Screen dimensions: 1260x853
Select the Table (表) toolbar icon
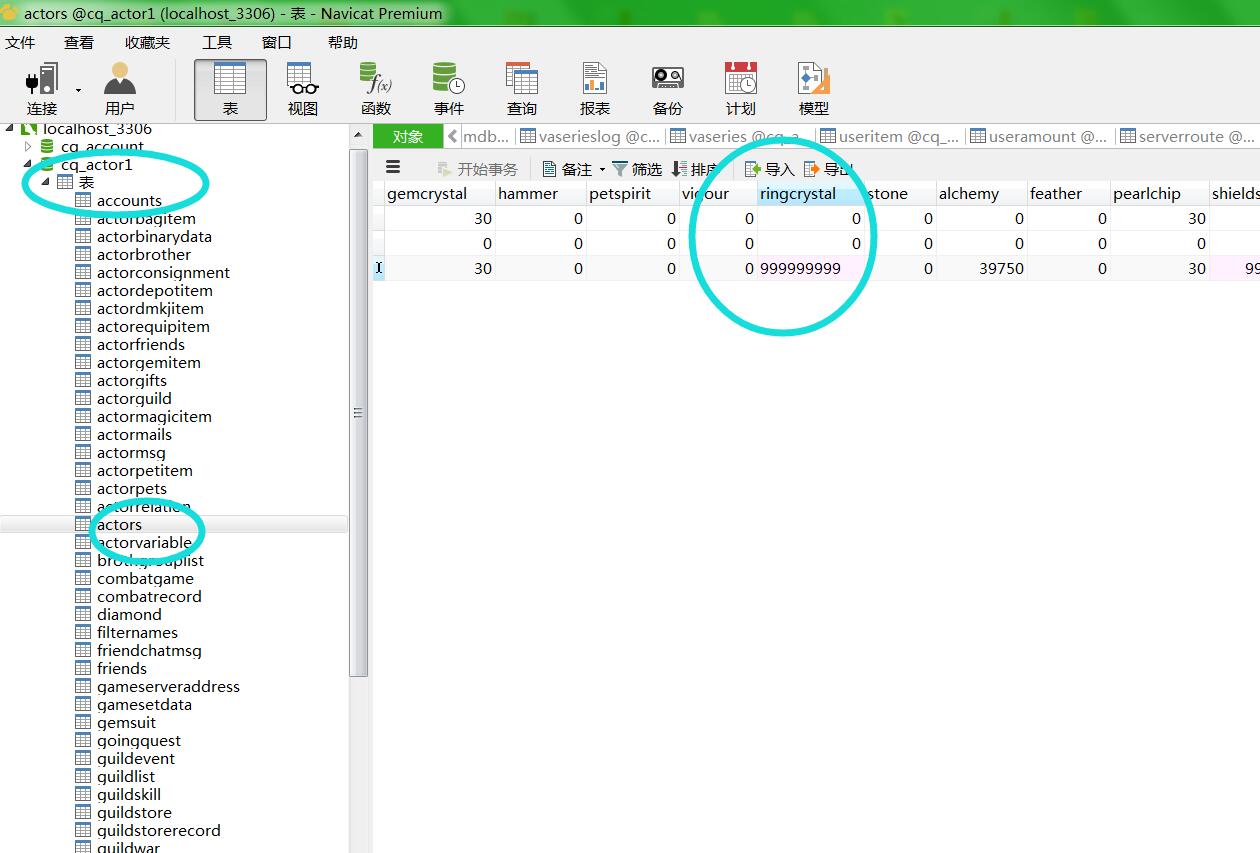(230, 80)
